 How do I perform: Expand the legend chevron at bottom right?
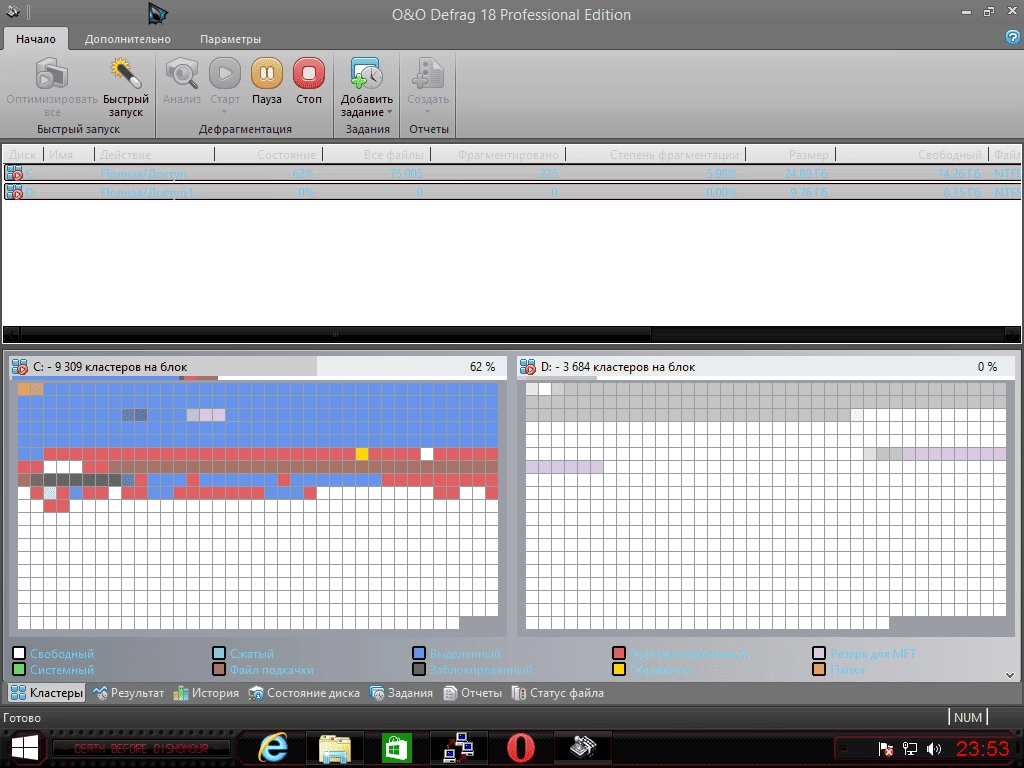pyautogui.click(x=1010, y=675)
